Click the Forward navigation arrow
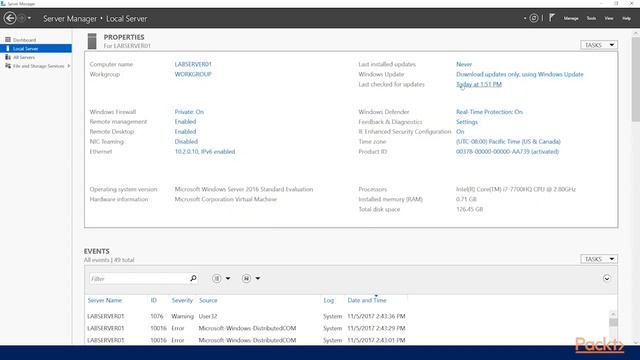 (22, 18)
